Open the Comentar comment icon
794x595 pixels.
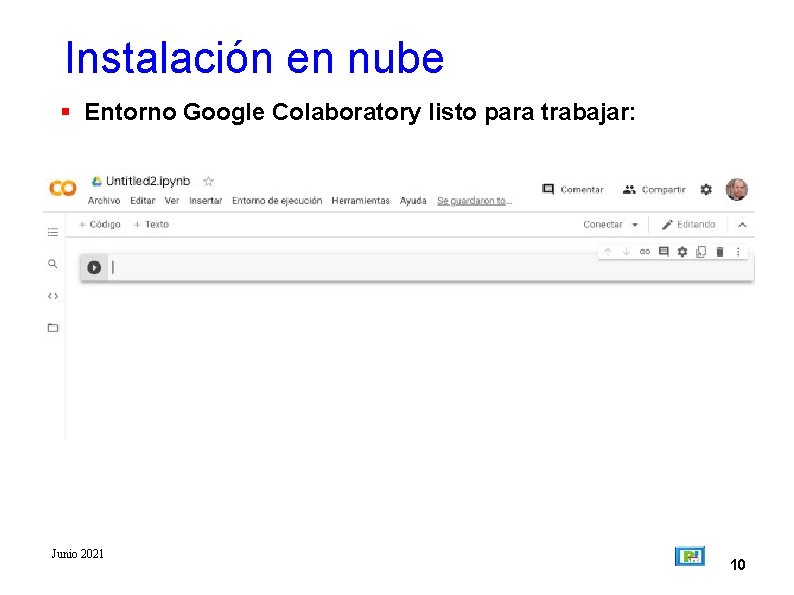click(x=548, y=189)
